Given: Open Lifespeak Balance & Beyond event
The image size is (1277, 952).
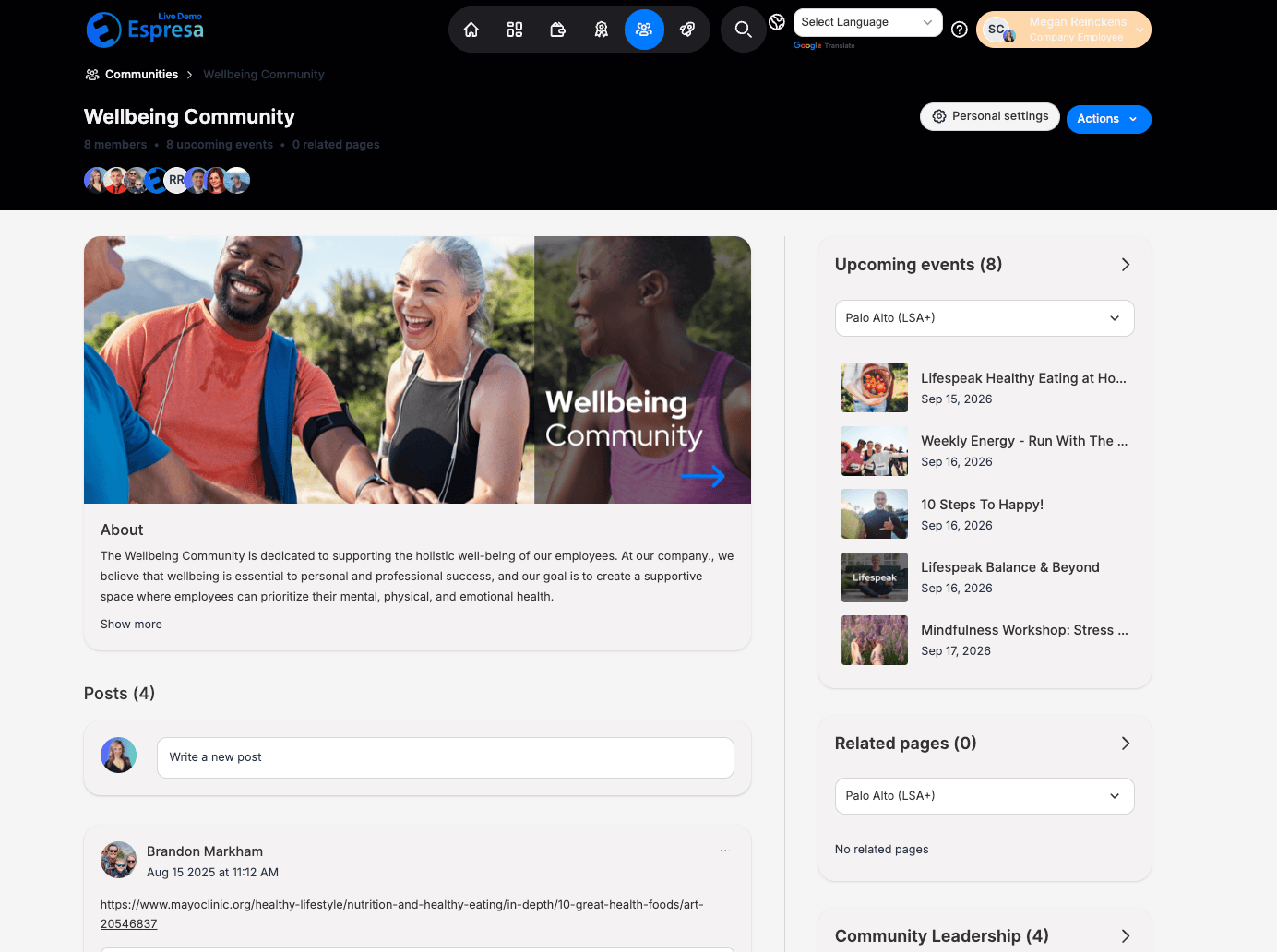Looking at the screenshot, I should click(1010, 567).
